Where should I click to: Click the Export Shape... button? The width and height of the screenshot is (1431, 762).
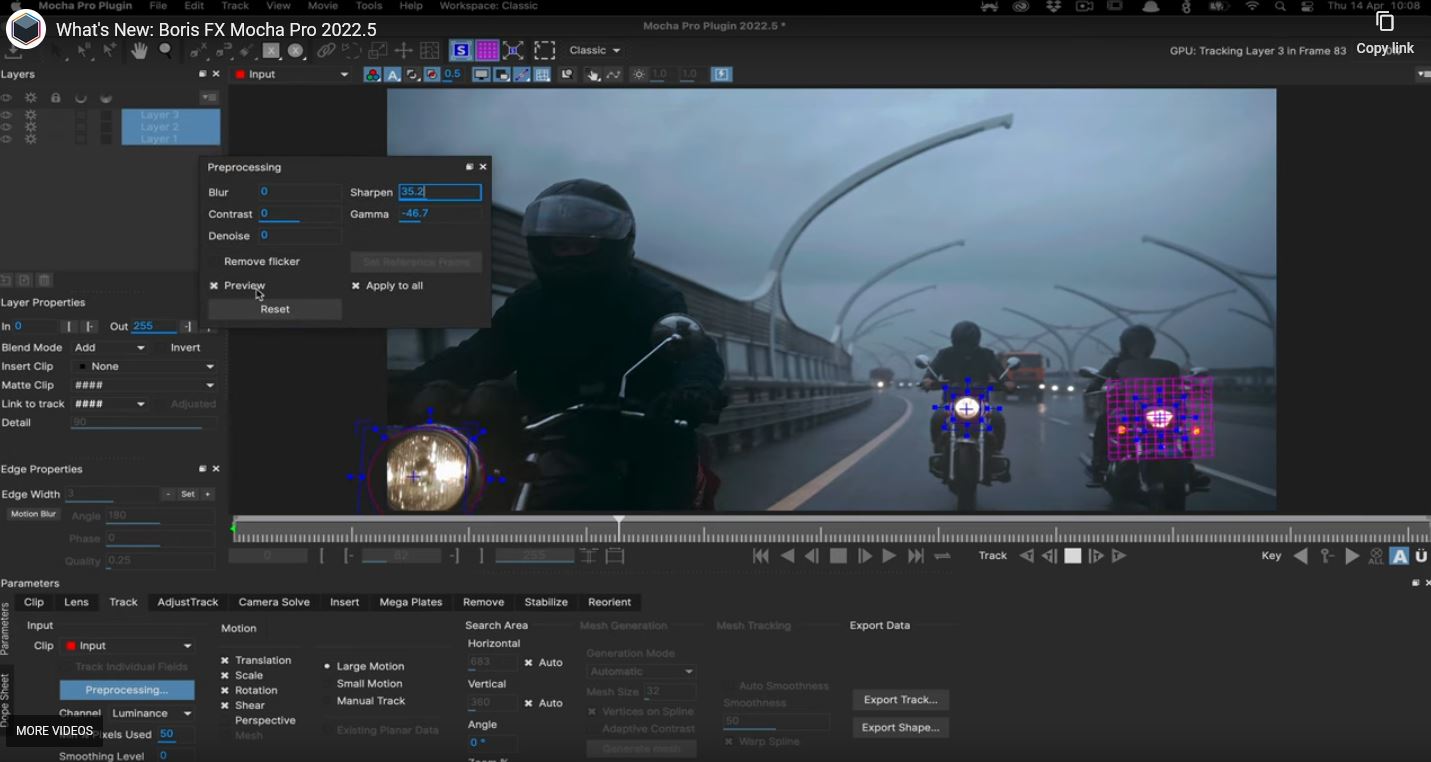900,728
